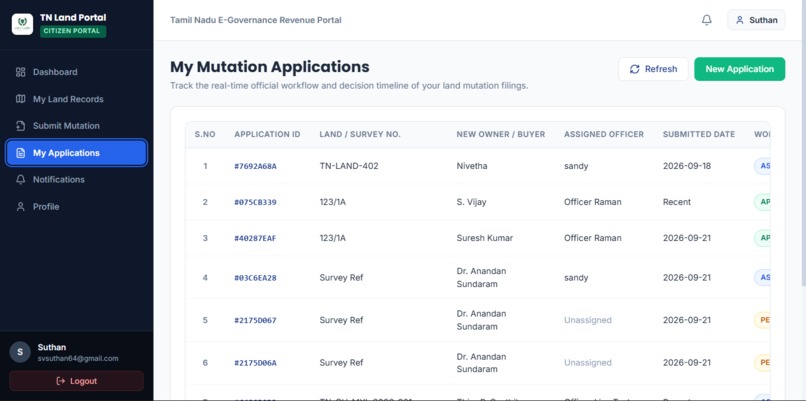Click the status badge in the Suresh Kumar row

(762, 238)
